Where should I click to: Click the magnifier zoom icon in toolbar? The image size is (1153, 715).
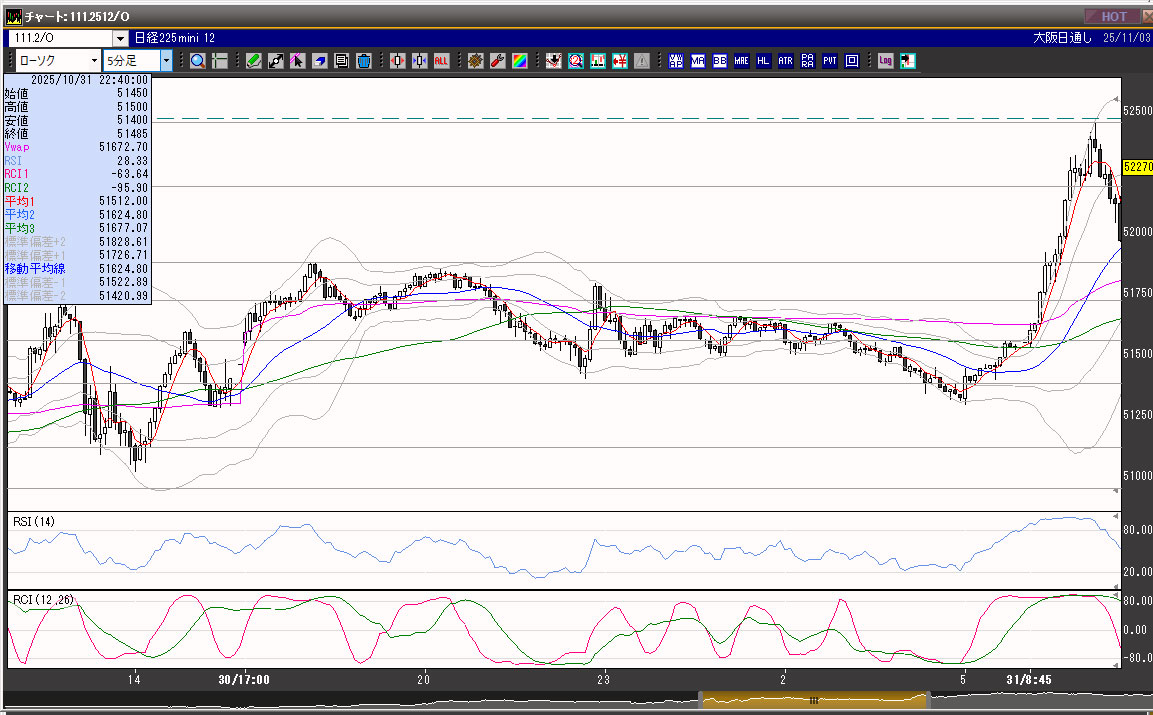pos(198,61)
